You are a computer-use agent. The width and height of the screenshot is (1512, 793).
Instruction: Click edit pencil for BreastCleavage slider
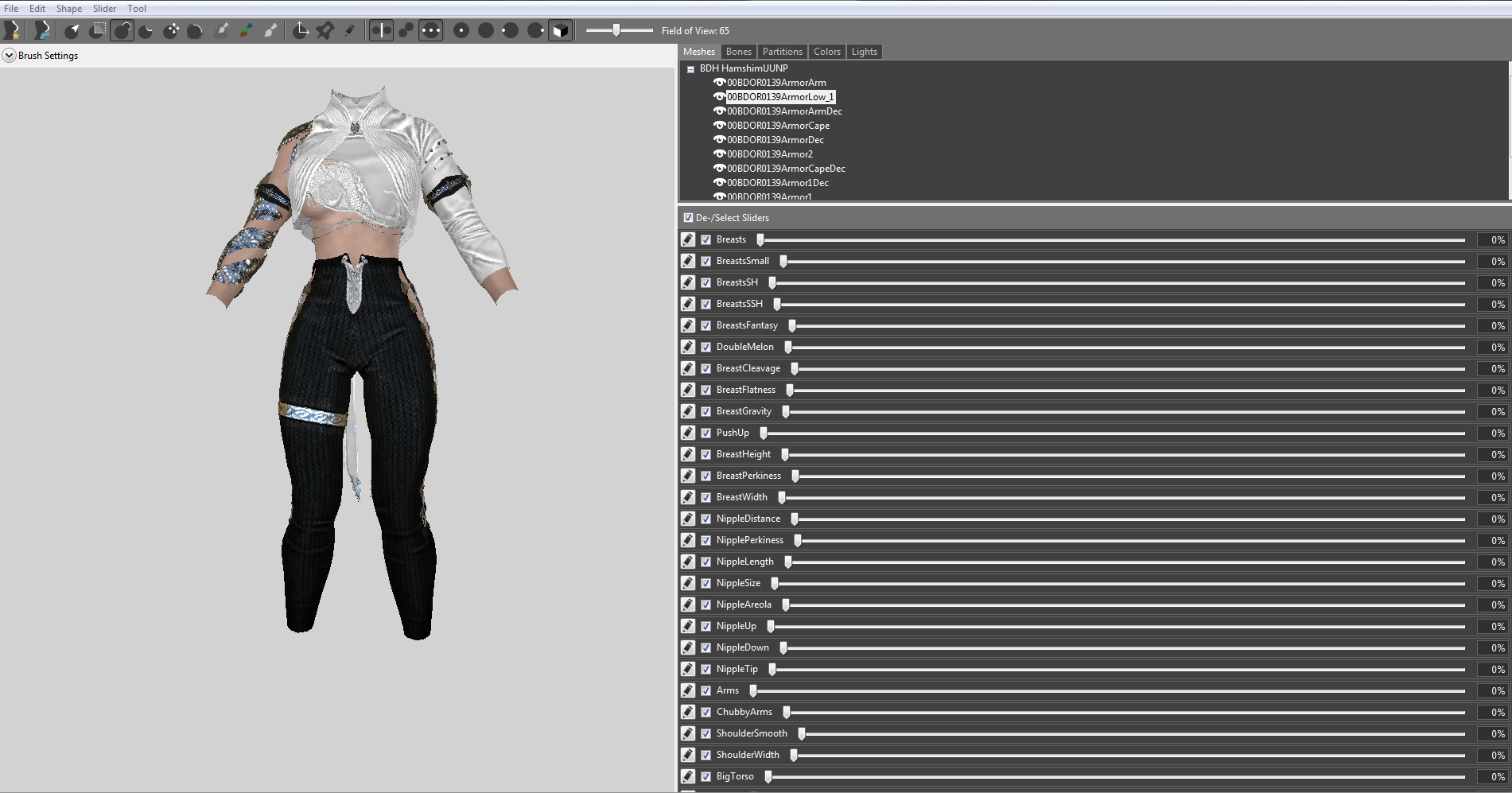(x=688, y=368)
